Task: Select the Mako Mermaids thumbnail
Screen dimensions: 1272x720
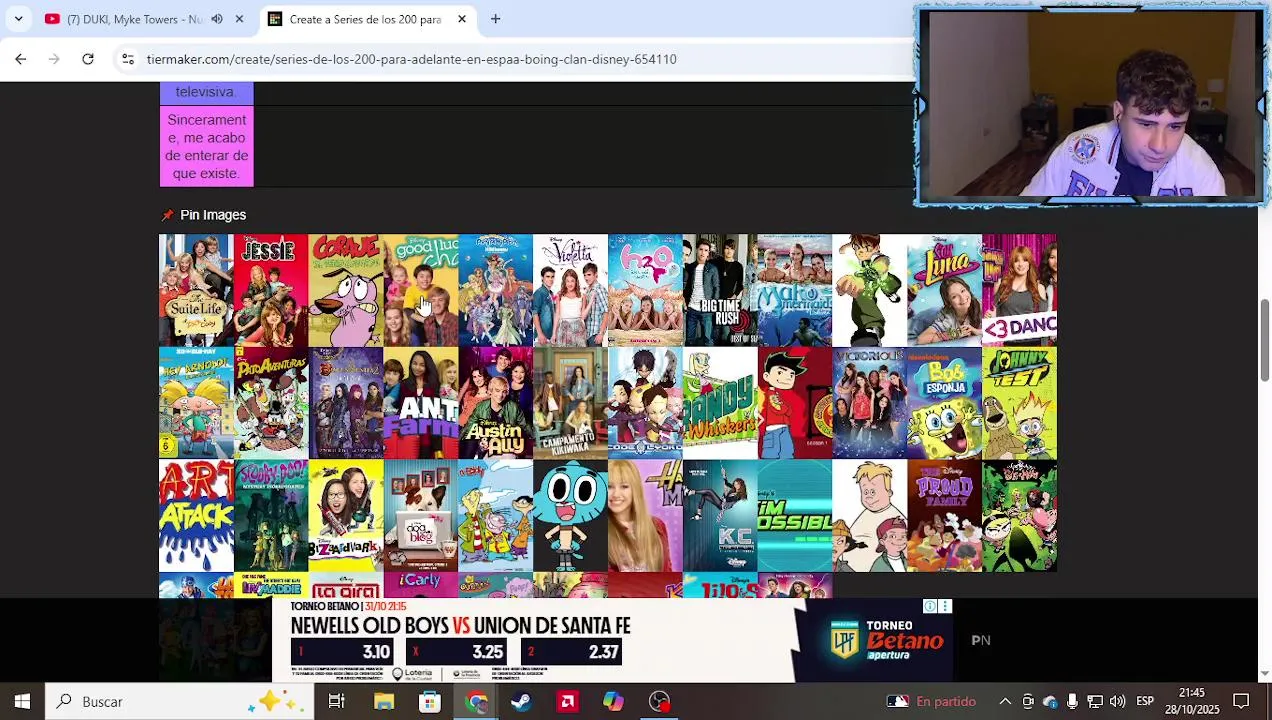Action: [795, 290]
